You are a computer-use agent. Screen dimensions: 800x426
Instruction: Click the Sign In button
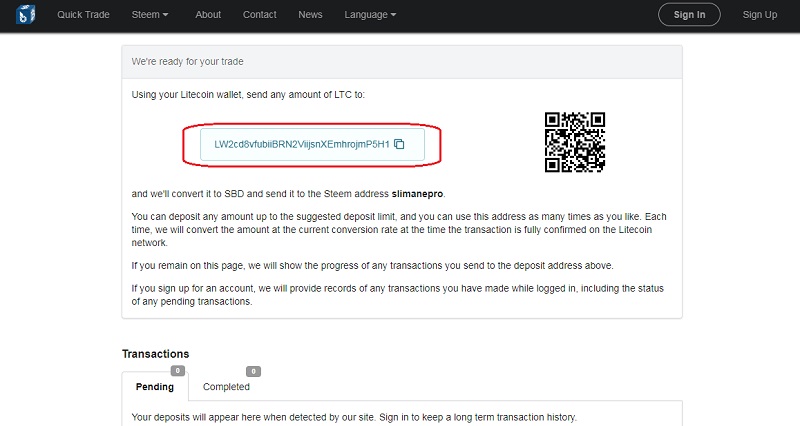point(689,15)
